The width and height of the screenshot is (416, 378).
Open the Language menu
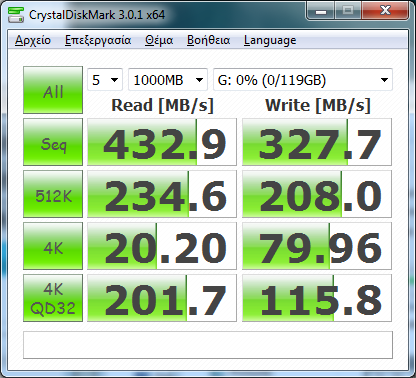(270, 40)
